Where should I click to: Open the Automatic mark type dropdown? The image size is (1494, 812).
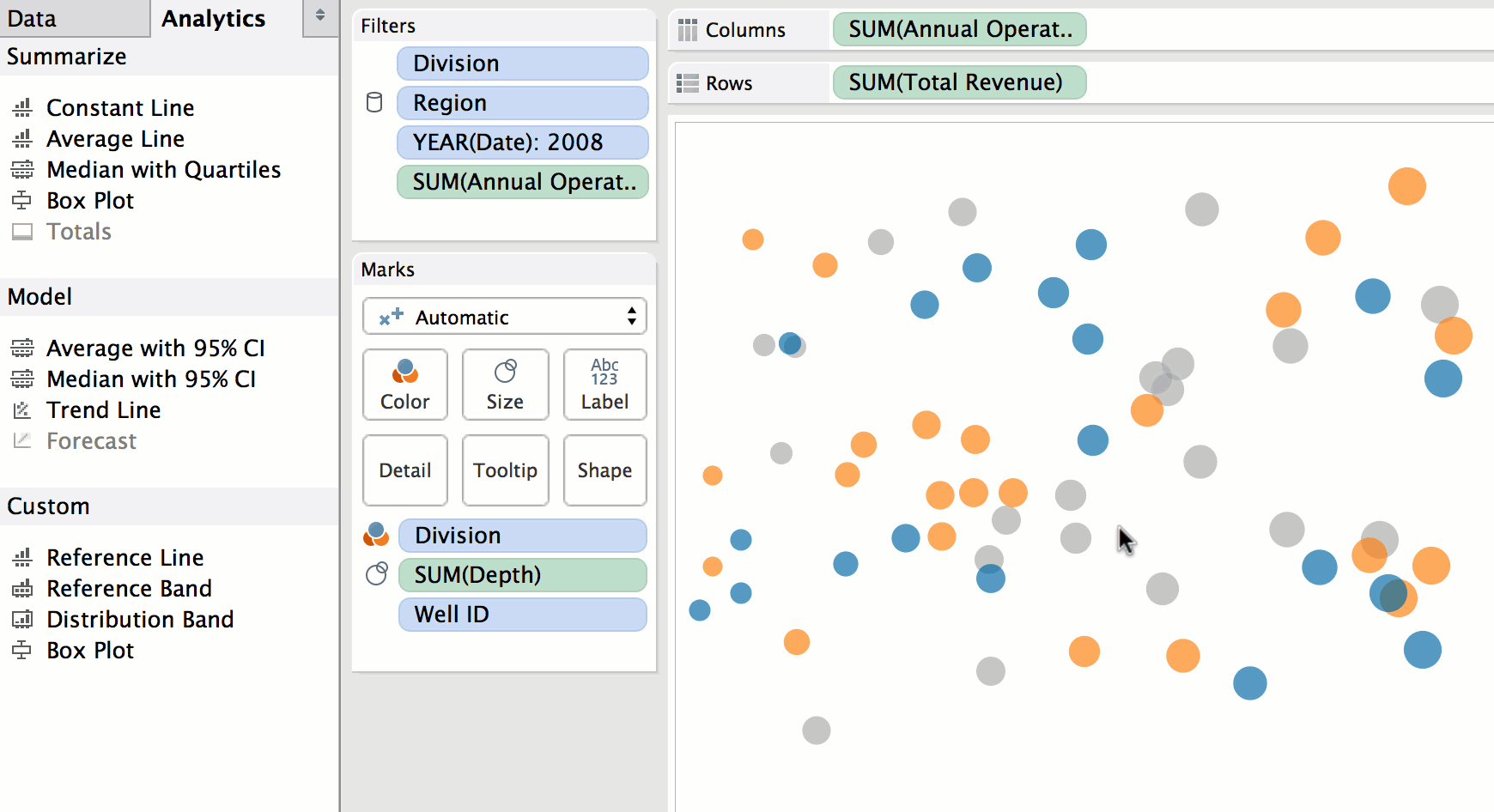504,317
